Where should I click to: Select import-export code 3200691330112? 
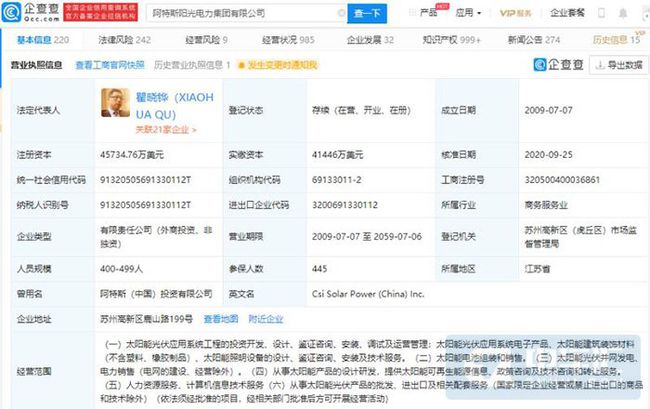345,205
